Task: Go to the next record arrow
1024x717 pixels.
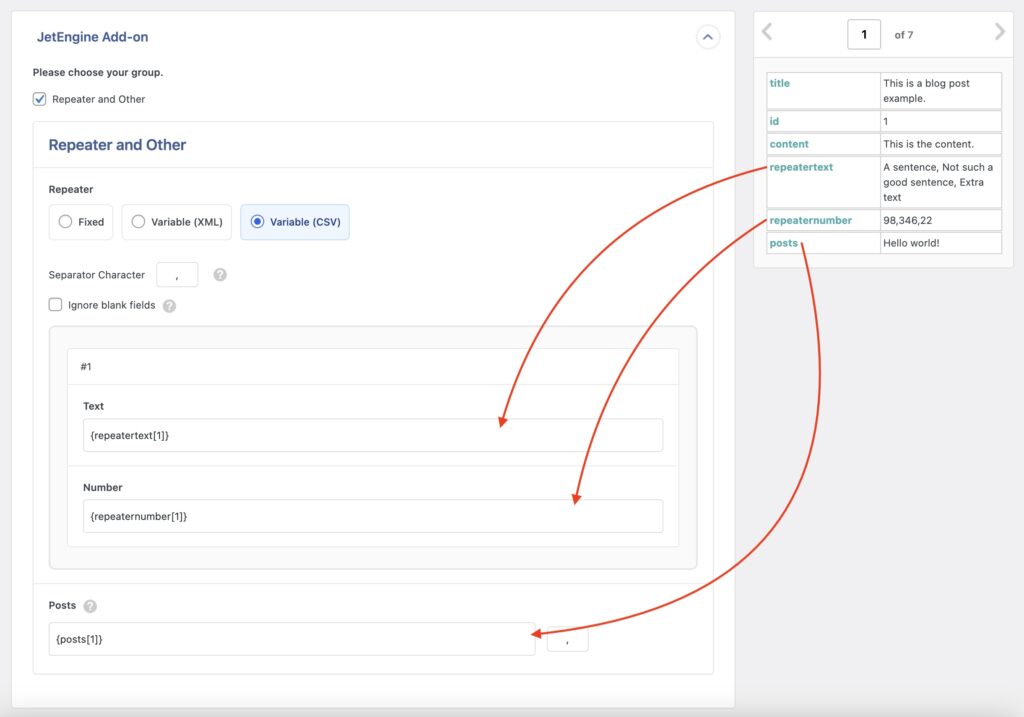Action: coord(999,32)
